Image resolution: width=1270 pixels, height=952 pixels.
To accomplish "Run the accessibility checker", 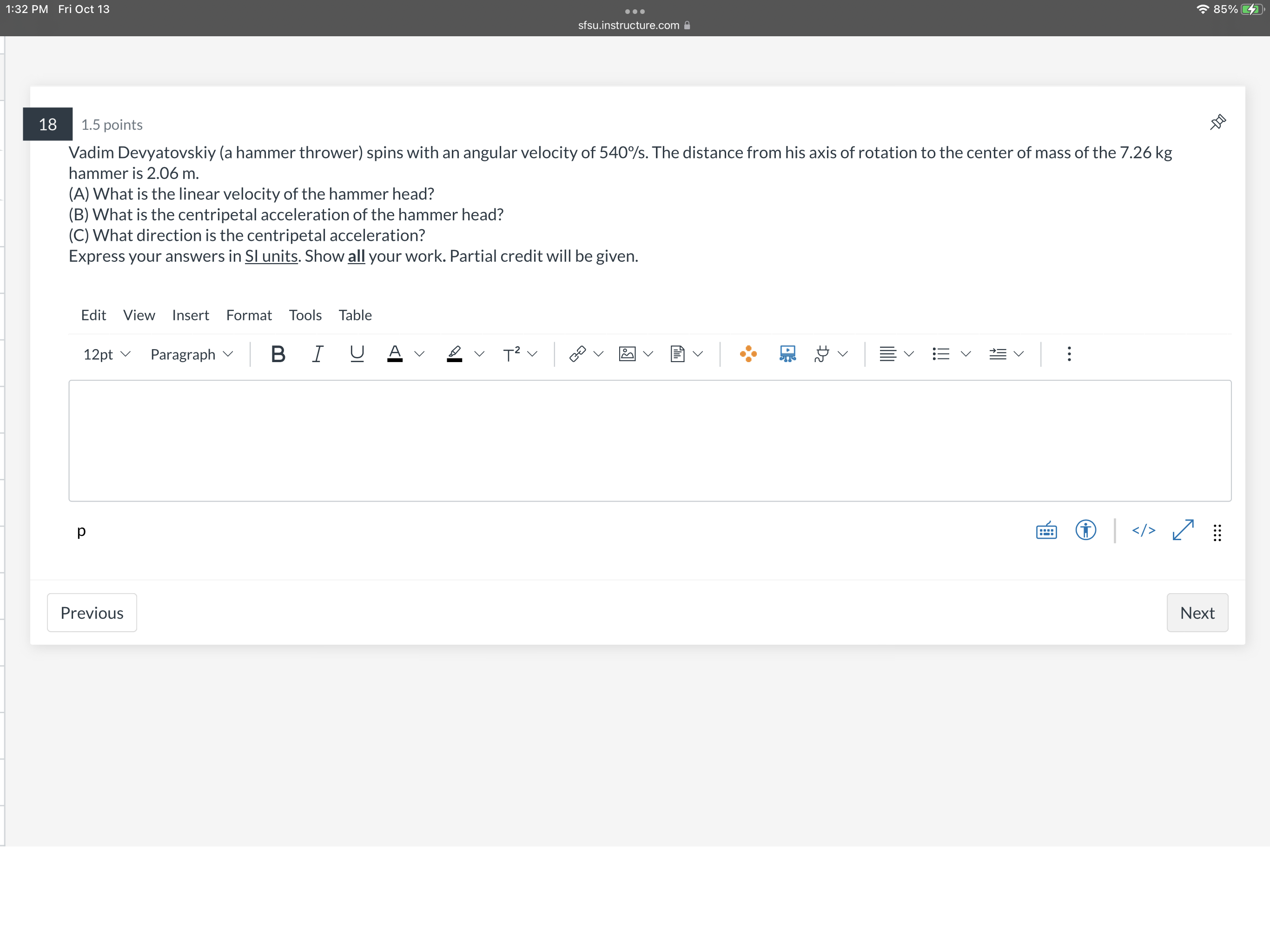I will click(1085, 530).
